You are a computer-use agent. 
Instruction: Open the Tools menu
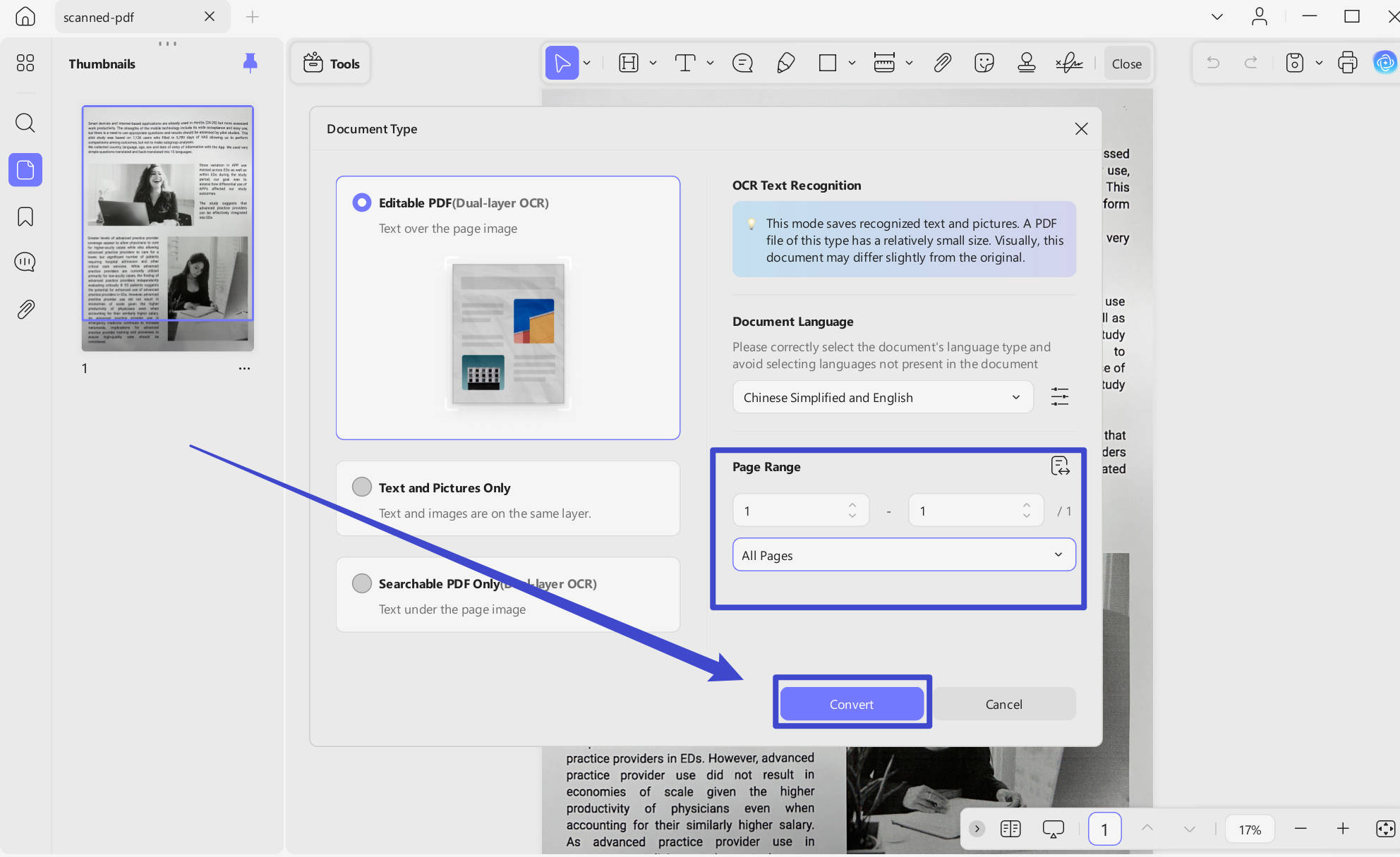(331, 63)
